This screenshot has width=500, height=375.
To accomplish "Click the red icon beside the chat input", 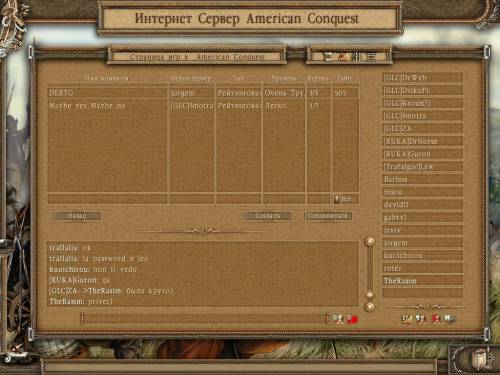I will tap(352, 319).
